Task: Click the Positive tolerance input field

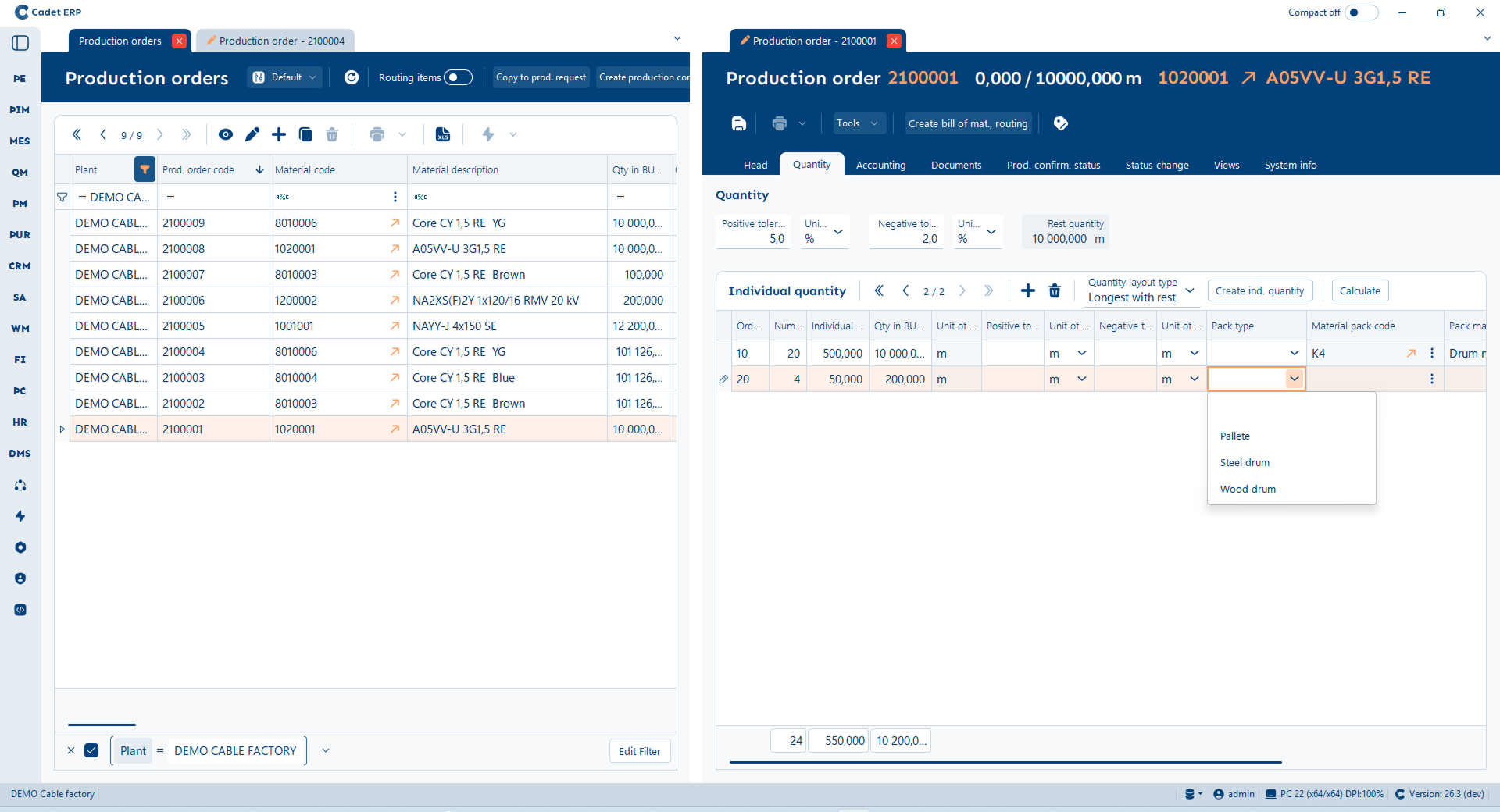Action: click(x=753, y=239)
